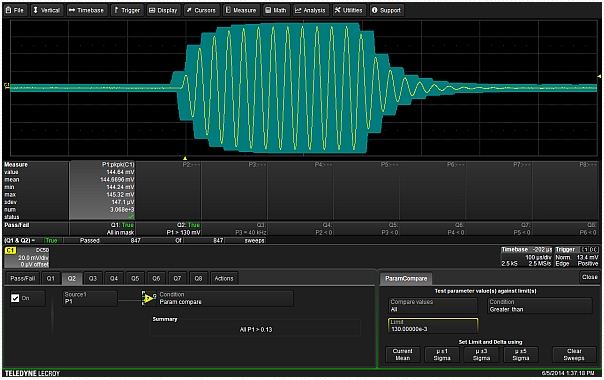Image resolution: width=604 pixels, height=380 pixels.
Task: Click the C1 ground level marker
Action: 7,86
